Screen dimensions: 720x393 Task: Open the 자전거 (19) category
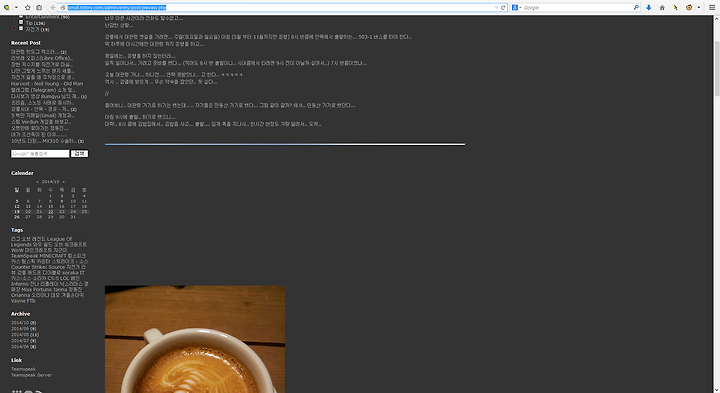point(37,29)
